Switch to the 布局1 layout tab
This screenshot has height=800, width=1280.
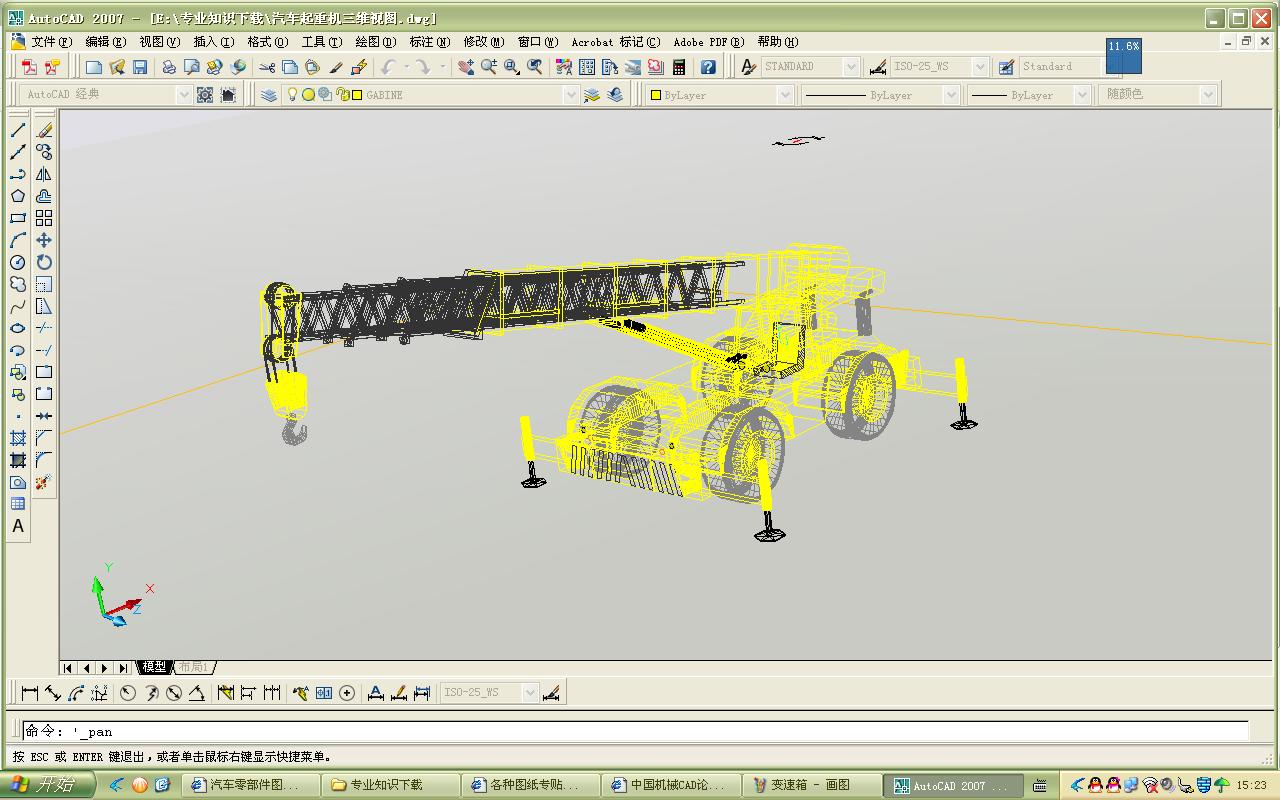(x=194, y=667)
